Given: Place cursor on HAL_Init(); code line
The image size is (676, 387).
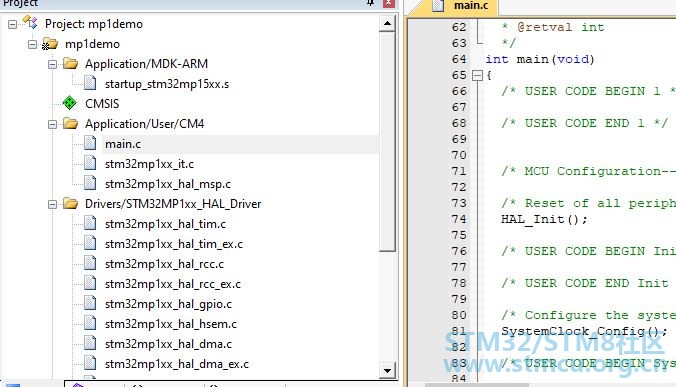Looking at the screenshot, I should [544, 219].
